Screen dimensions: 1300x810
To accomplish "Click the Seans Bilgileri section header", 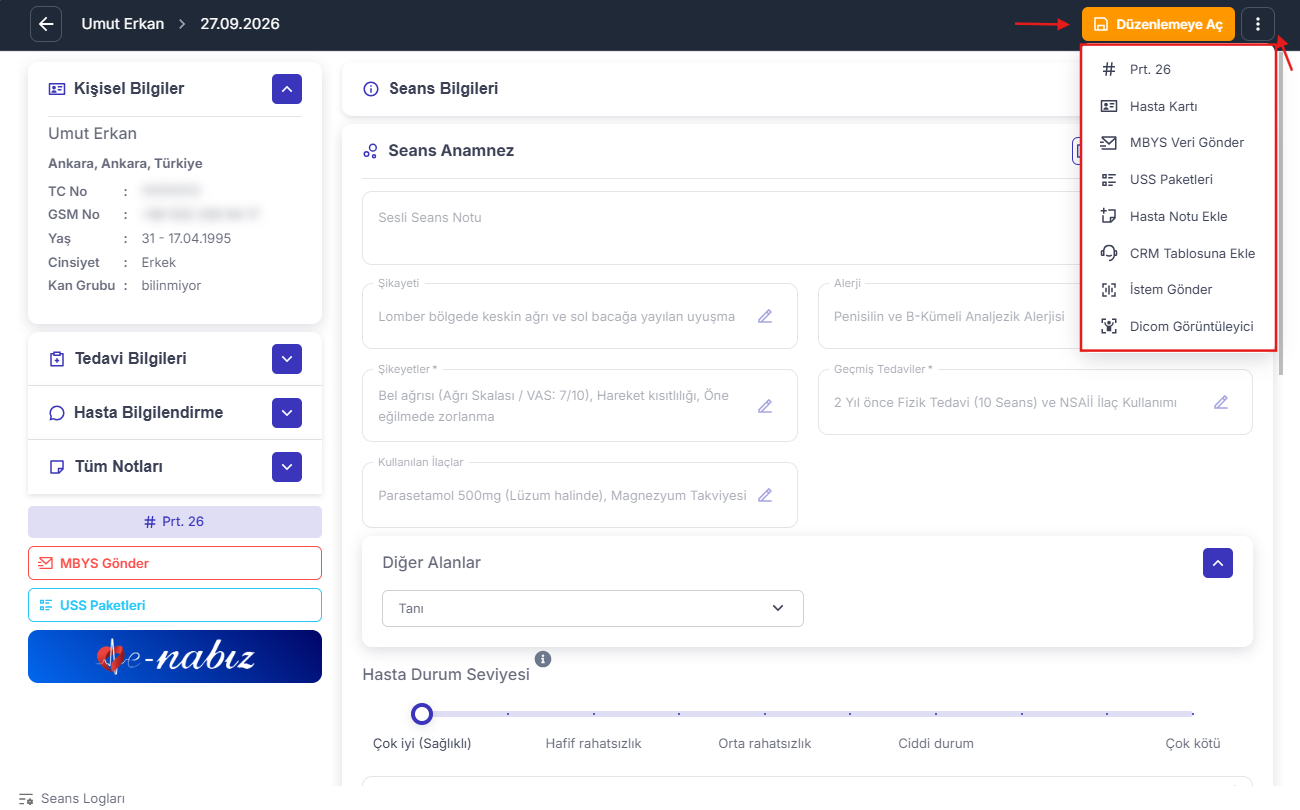I will (444, 89).
